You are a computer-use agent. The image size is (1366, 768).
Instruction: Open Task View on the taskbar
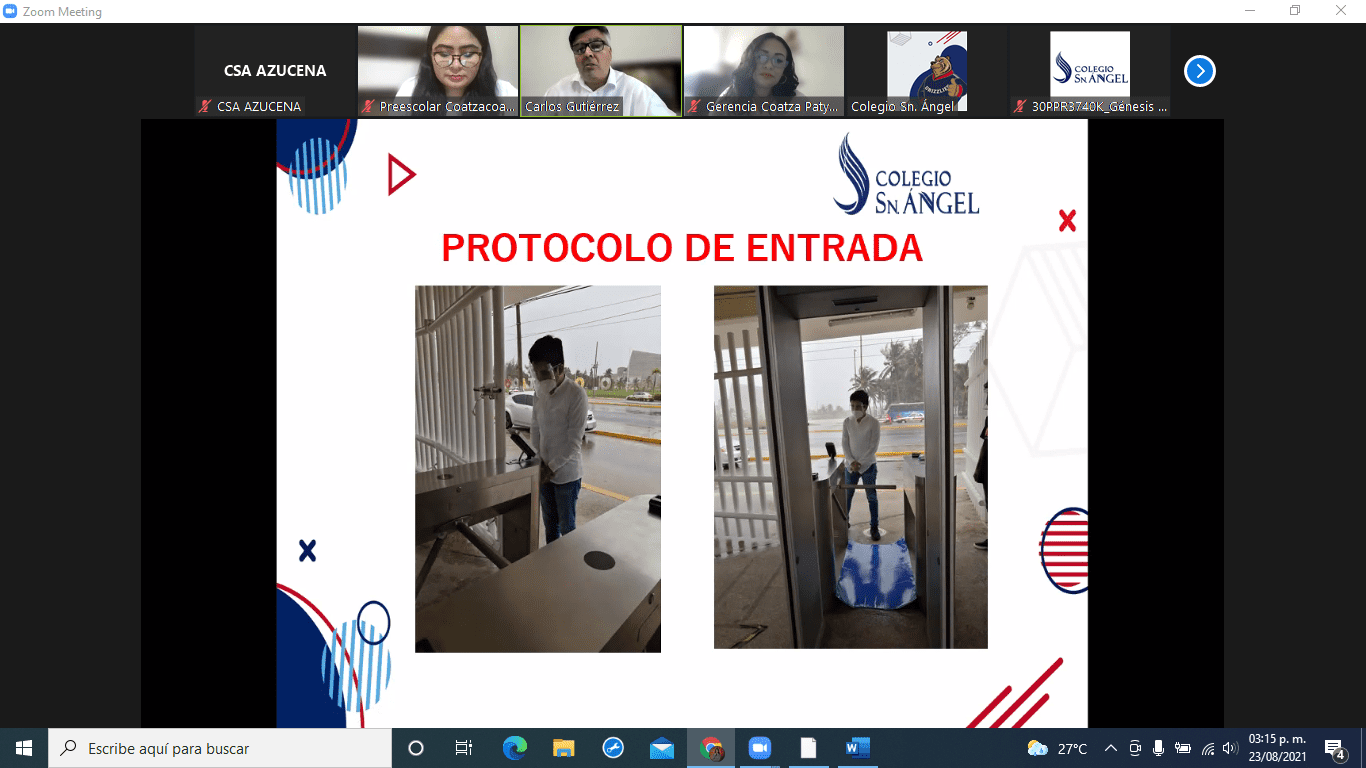tap(464, 748)
